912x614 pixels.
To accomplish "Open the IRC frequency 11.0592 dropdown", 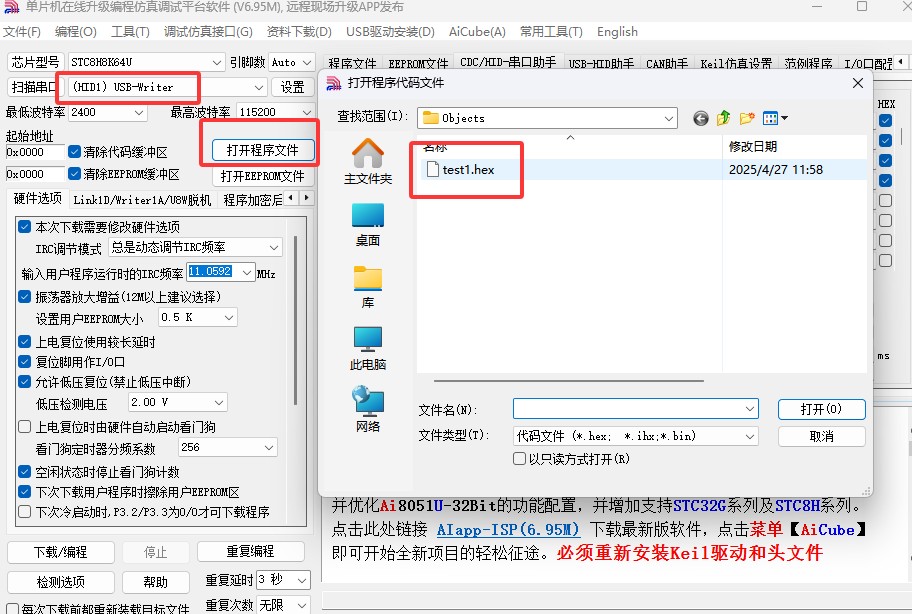I will (220, 272).
